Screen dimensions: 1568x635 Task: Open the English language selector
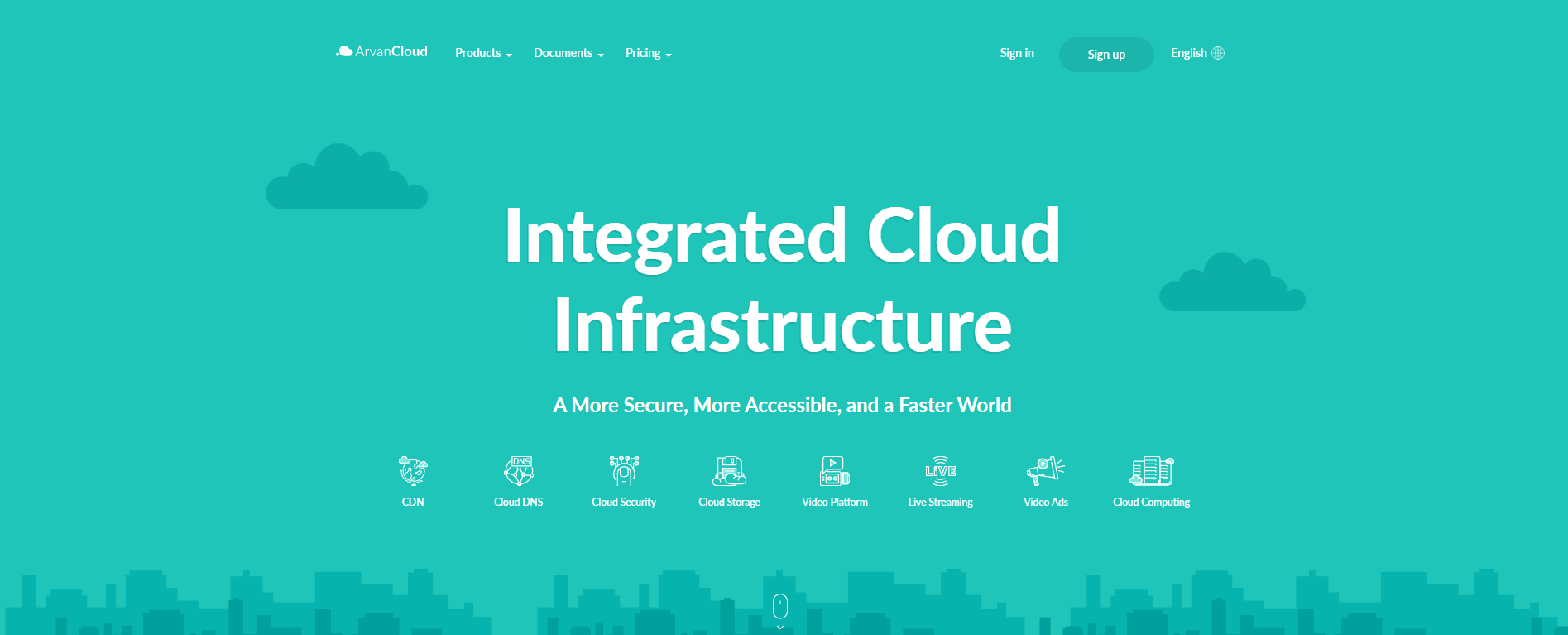tap(1197, 53)
